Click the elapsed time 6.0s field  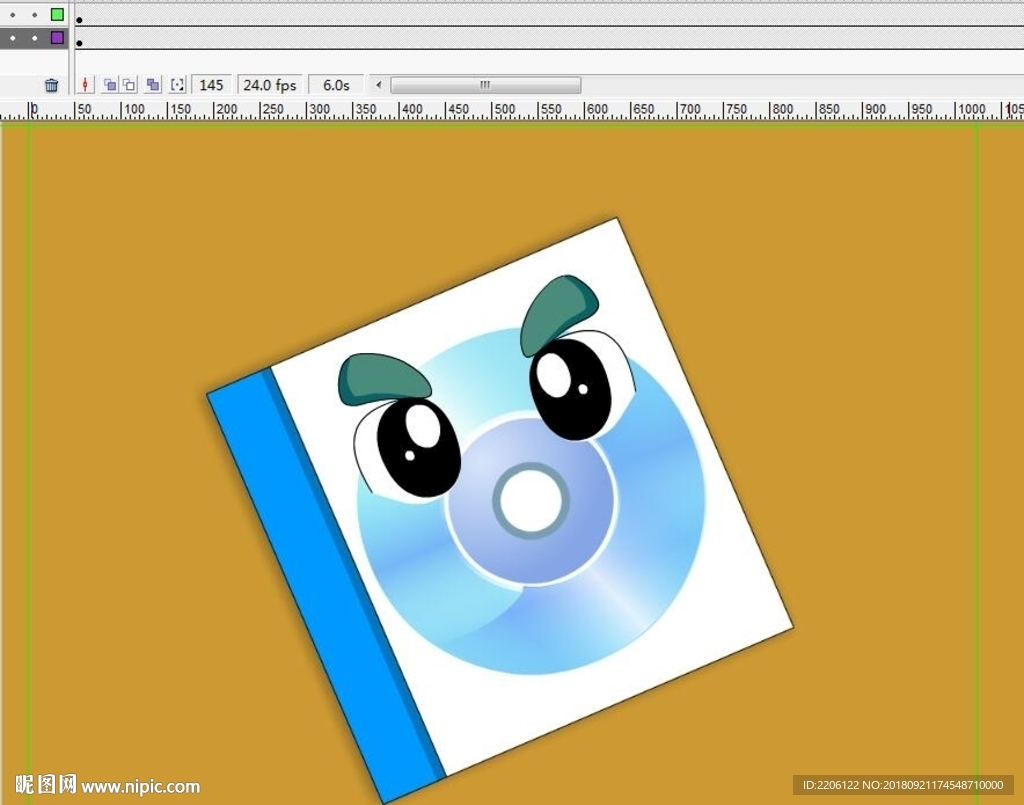(336, 85)
